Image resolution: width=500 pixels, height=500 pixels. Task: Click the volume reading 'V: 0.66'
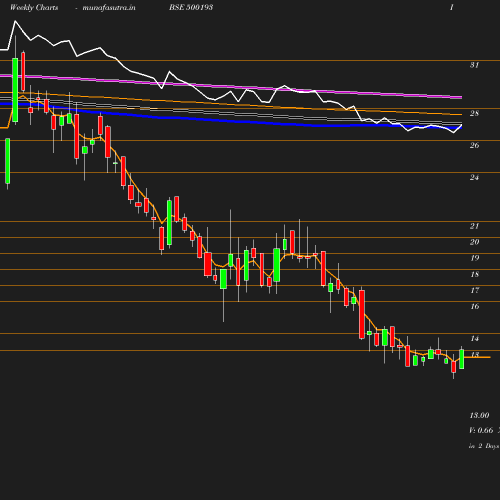coord(481,430)
